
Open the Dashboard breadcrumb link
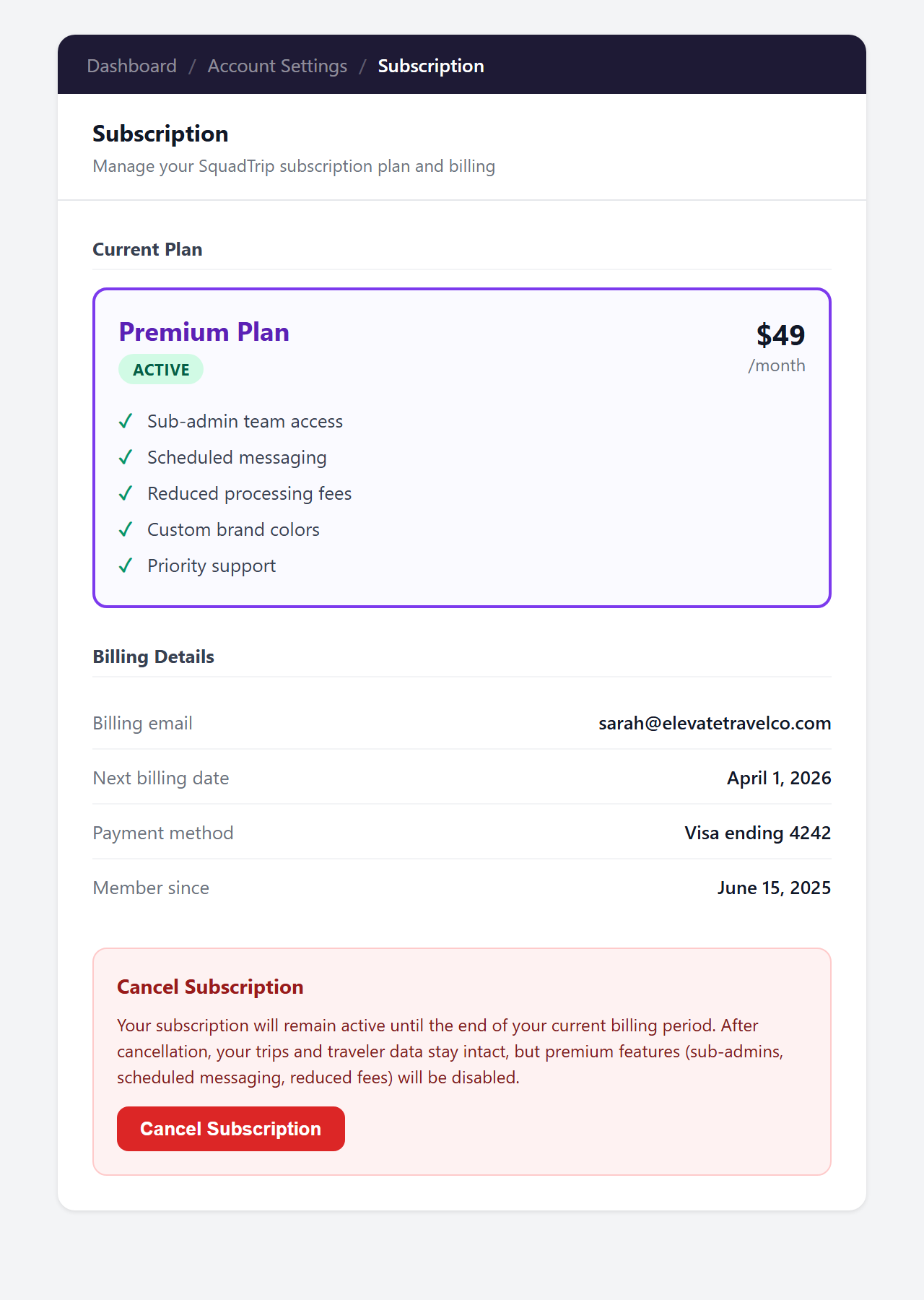(131, 66)
